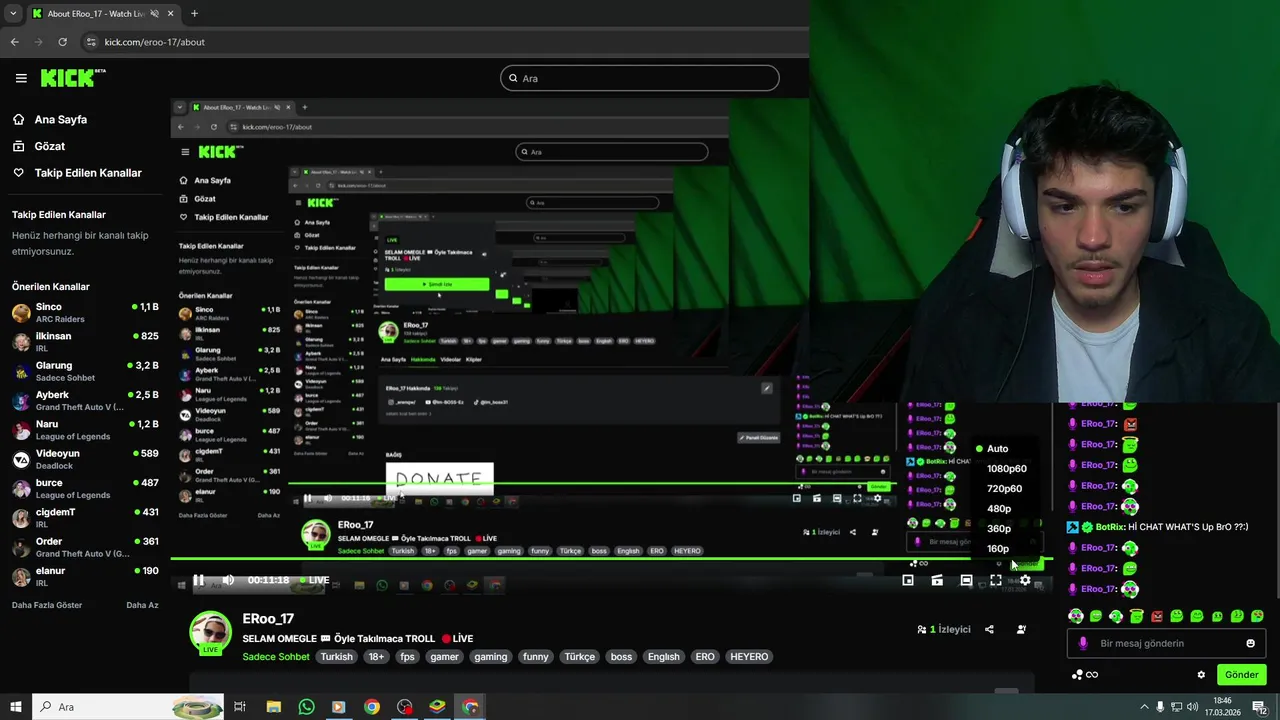The width and height of the screenshot is (1280, 720).
Task: Select 160p quality option
Action: pyautogui.click(x=998, y=549)
